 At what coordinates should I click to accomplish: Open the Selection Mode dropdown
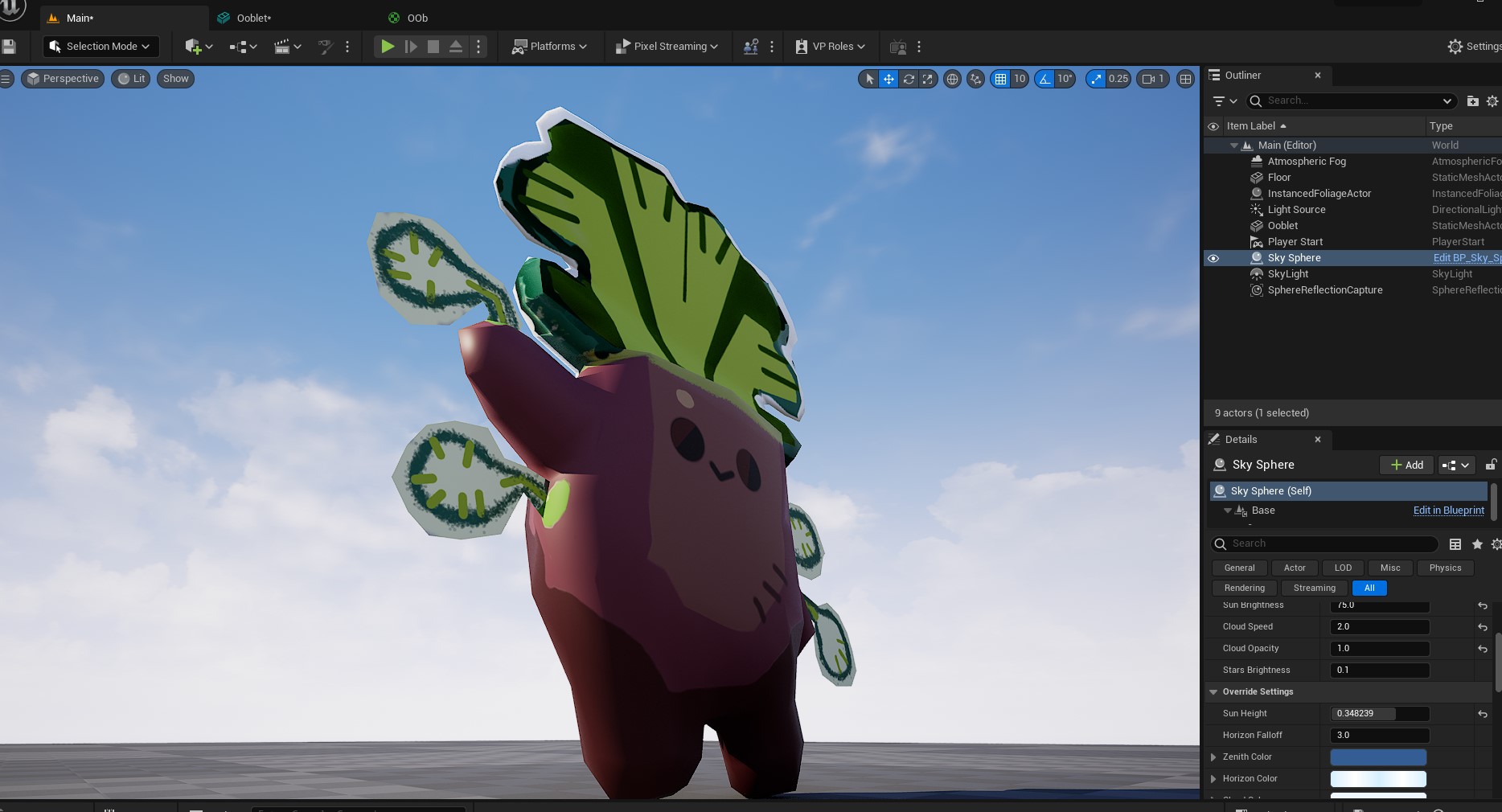coord(101,47)
